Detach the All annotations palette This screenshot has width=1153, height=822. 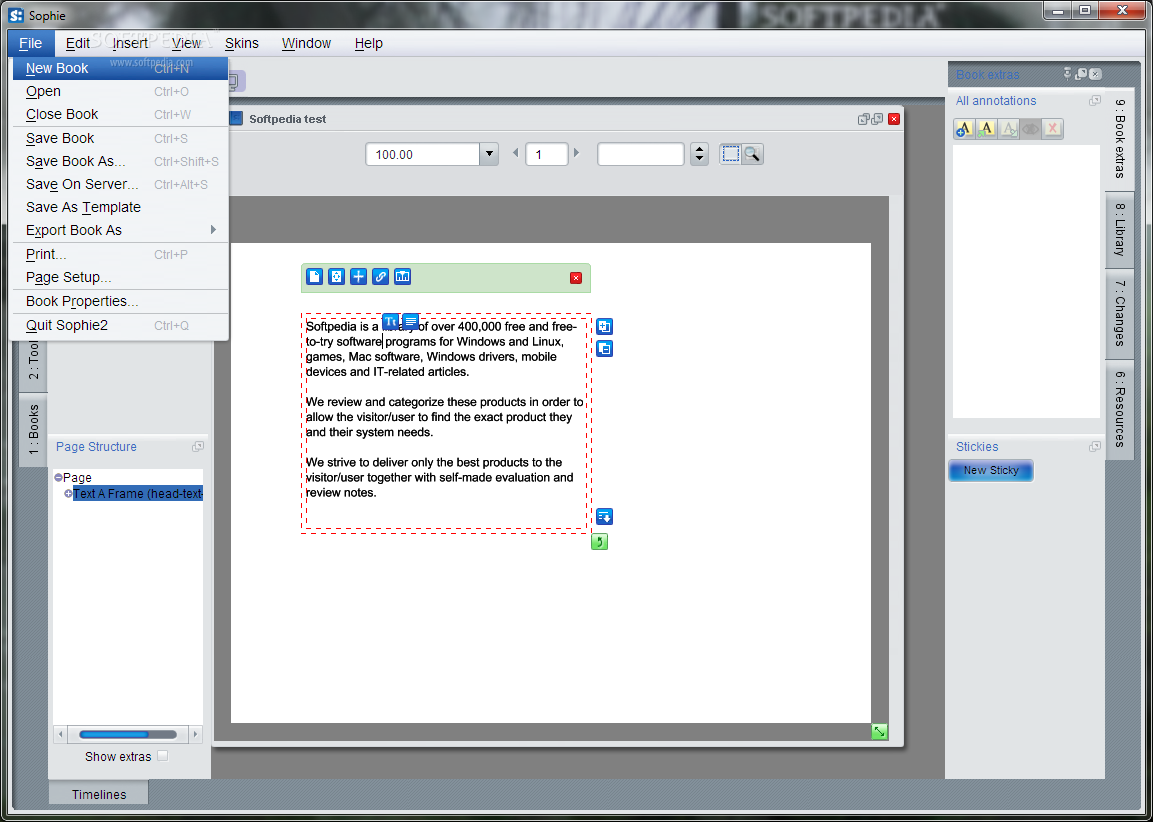[1095, 101]
